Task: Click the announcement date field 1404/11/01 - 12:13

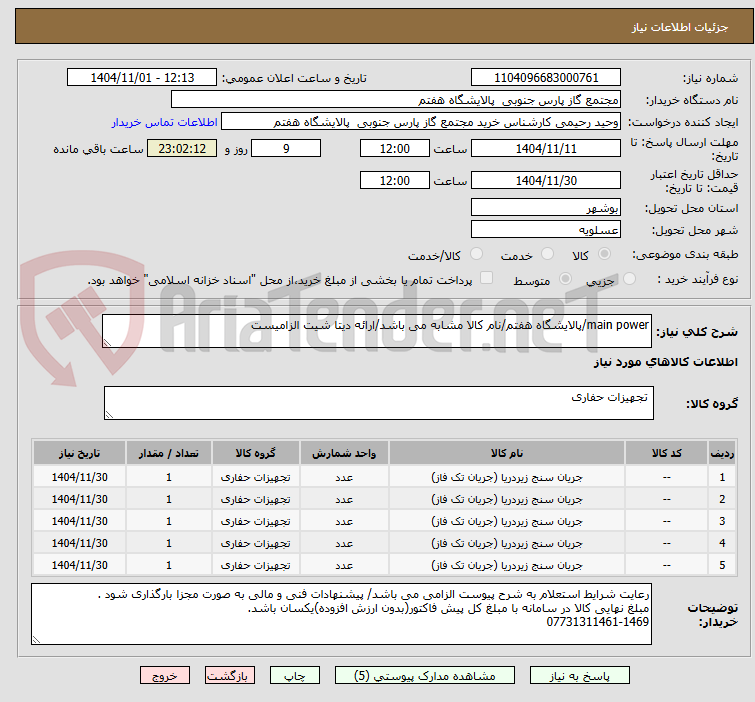Action: [142, 78]
